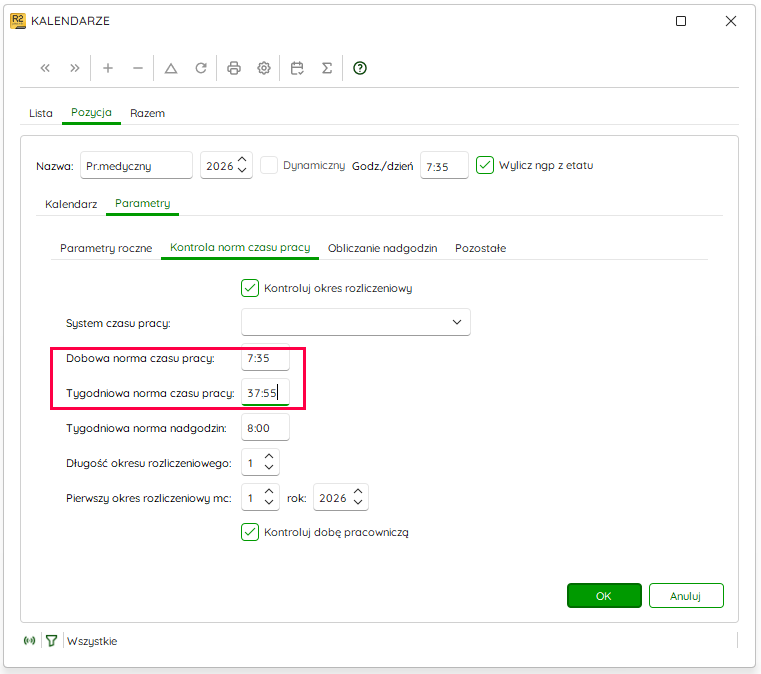
Task: Click the rok 2026 input field
Action: (341, 497)
